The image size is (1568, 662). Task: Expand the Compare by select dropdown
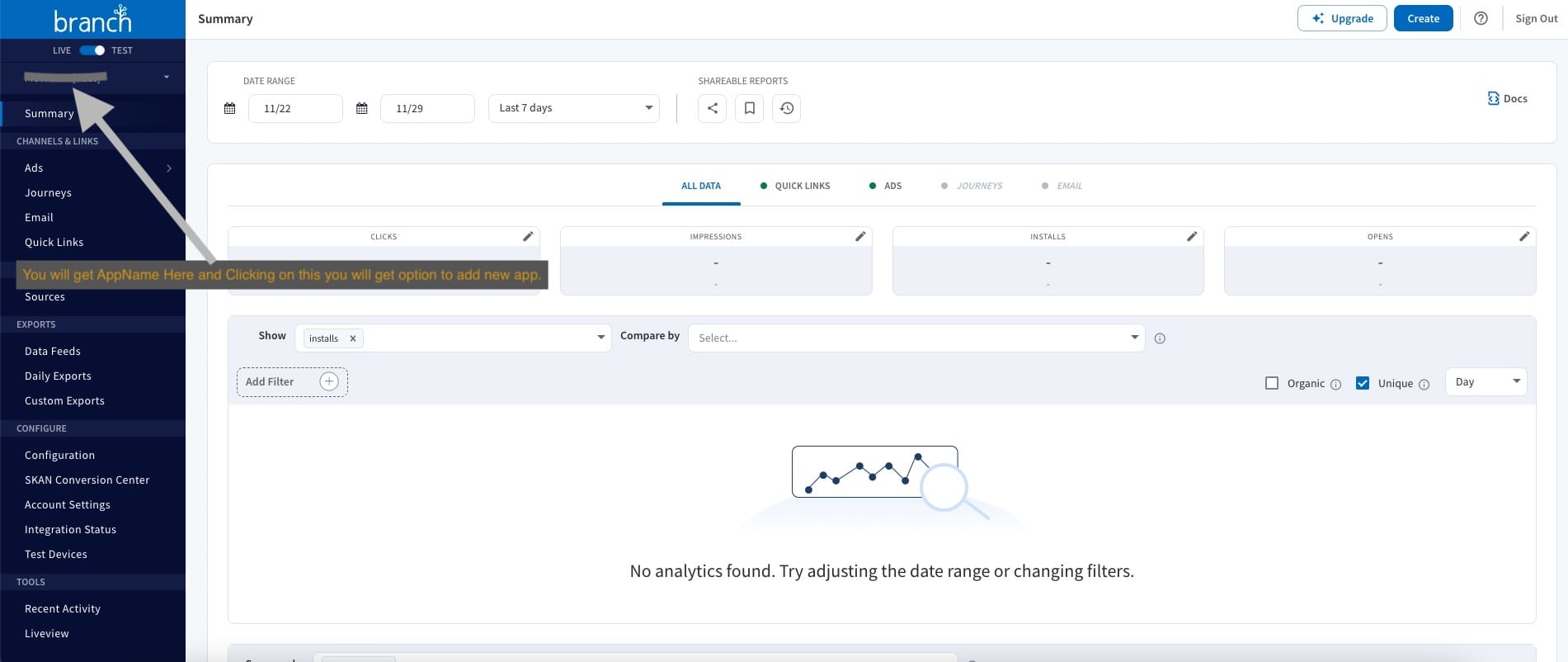(916, 338)
